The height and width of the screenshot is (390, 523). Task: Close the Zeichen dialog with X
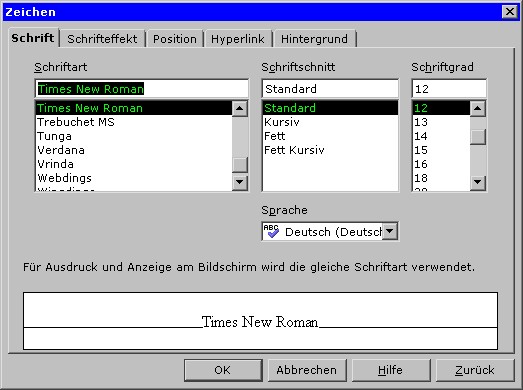(x=510, y=12)
